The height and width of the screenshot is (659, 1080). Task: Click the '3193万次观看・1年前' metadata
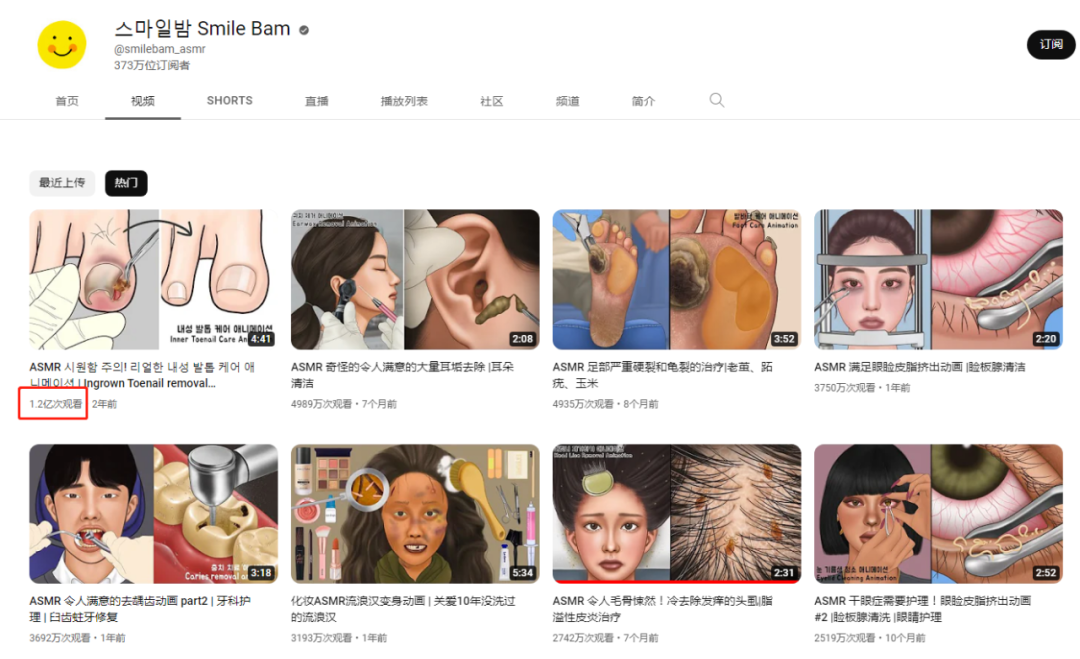point(339,638)
